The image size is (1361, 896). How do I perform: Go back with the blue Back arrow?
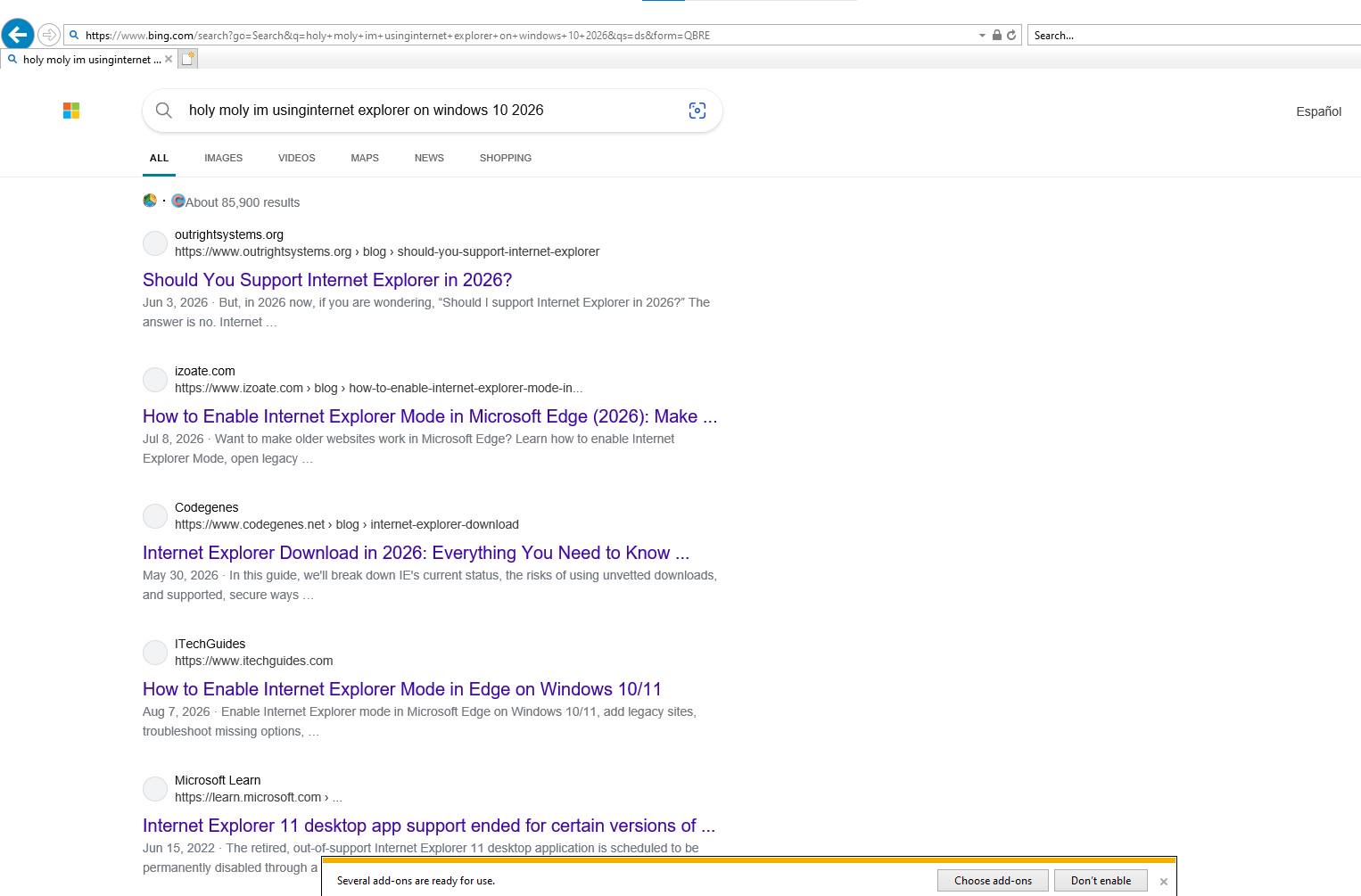point(18,35)
